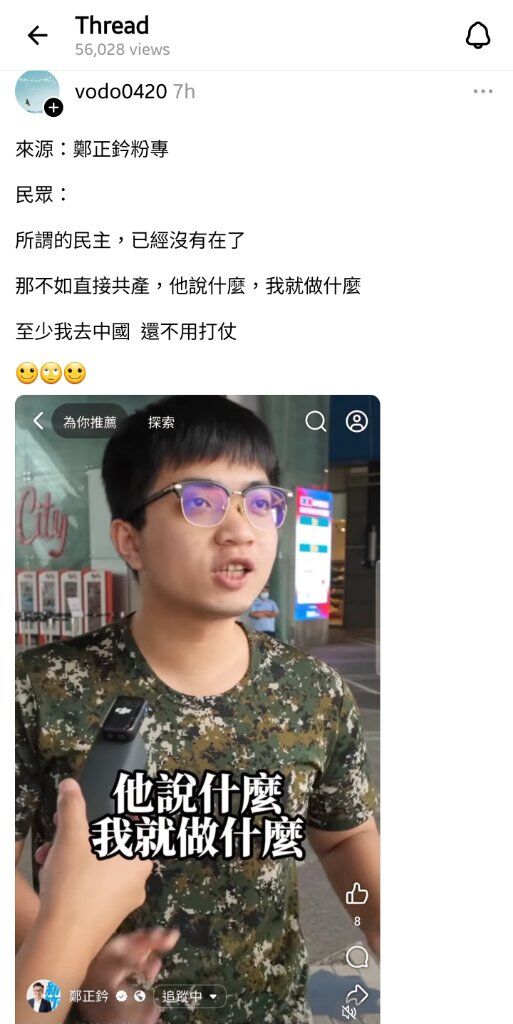The image size is (513, 1024).
Task: Open the video comments bubble
Action: [x=357, y=957]
